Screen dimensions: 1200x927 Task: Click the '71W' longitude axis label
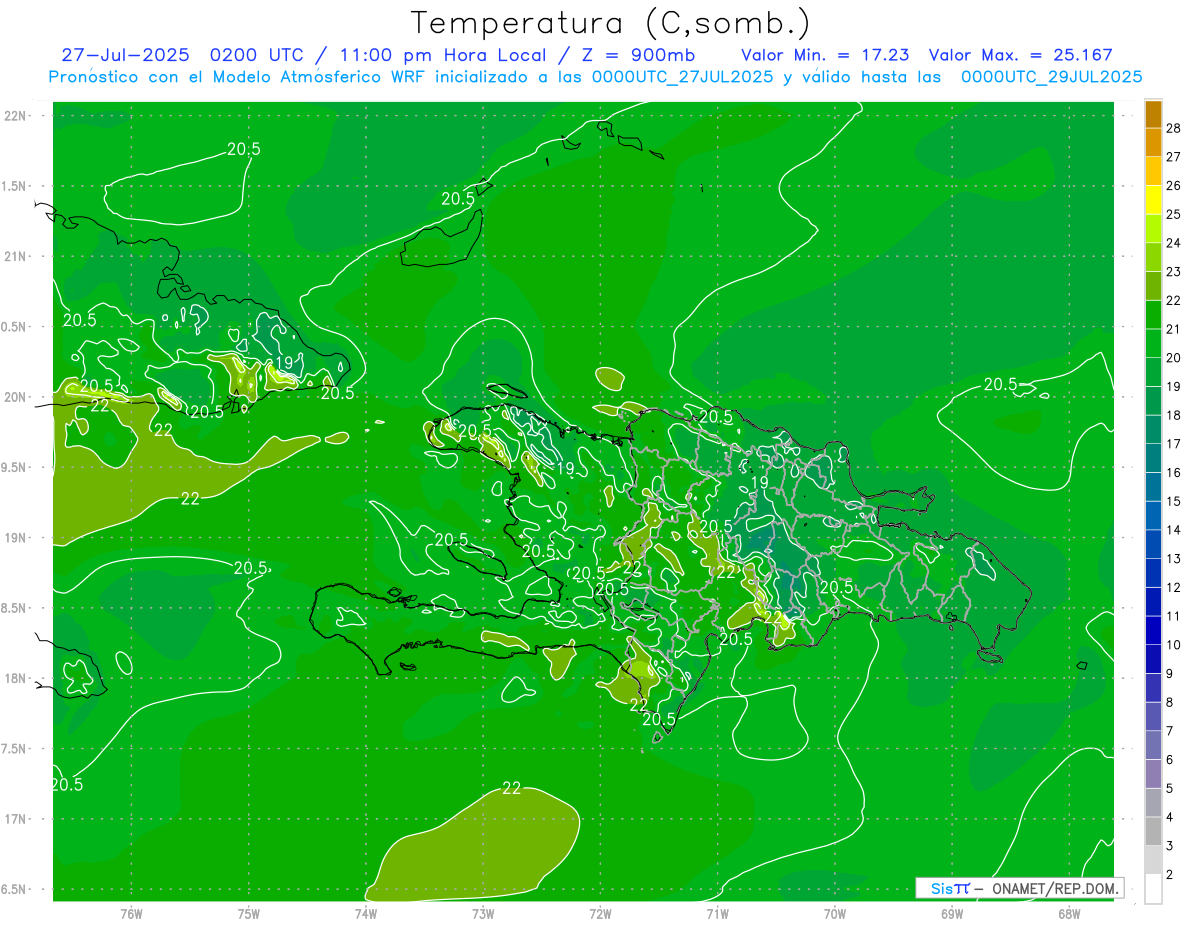tap(717, 914)
